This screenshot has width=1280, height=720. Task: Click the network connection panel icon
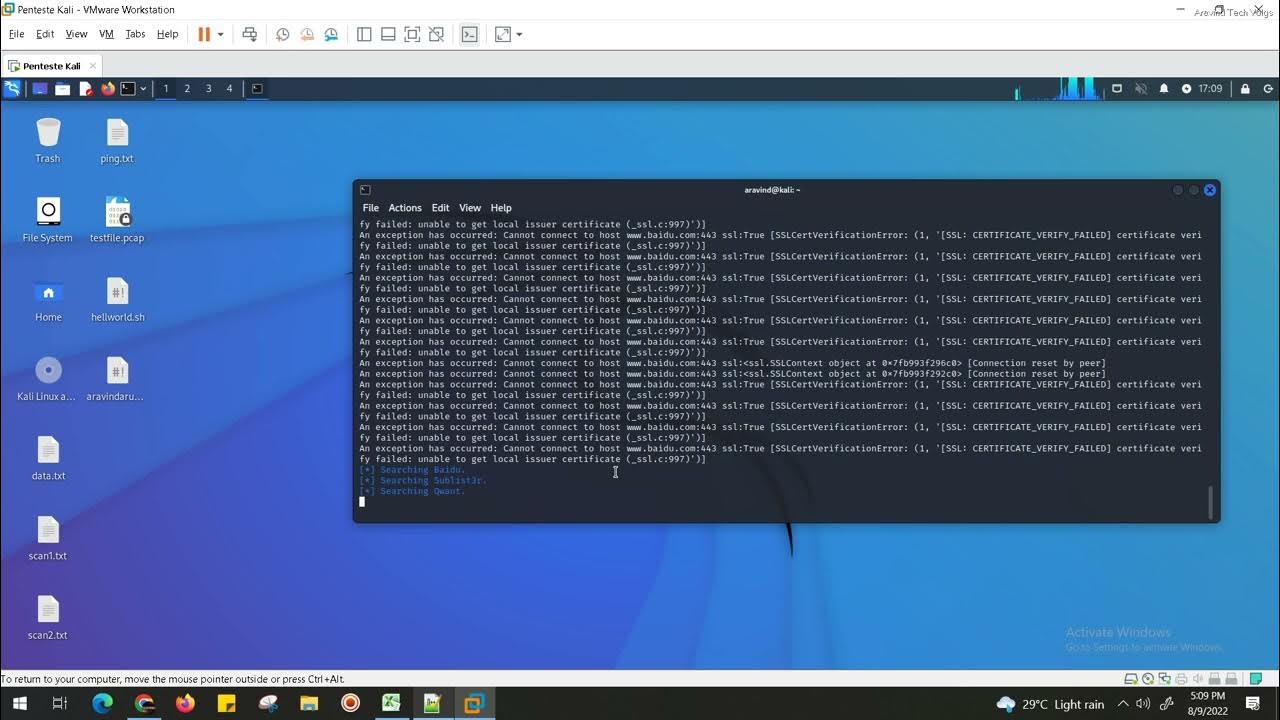(x=1117, y=88)
